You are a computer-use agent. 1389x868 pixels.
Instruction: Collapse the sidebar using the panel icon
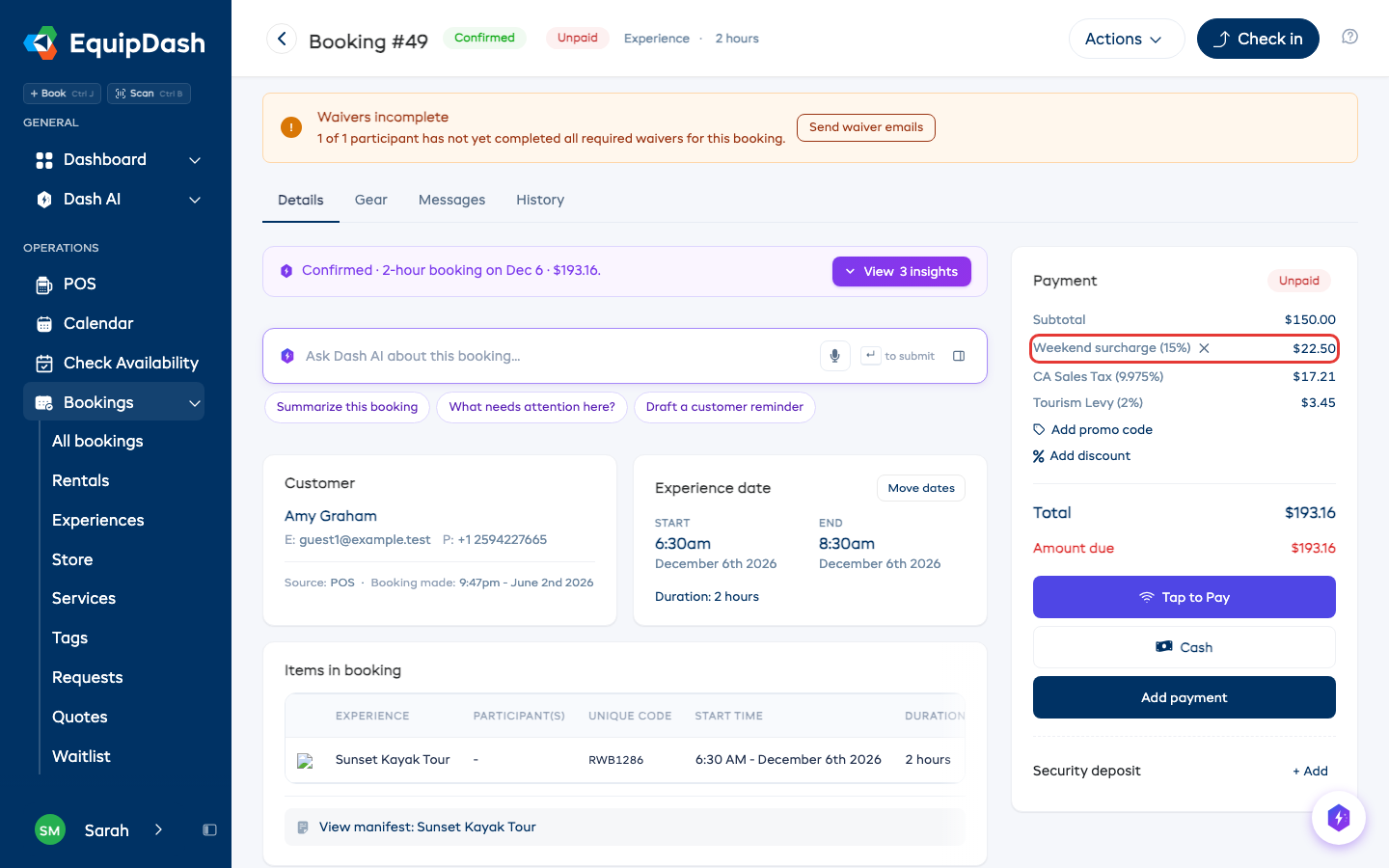[209, 830]
